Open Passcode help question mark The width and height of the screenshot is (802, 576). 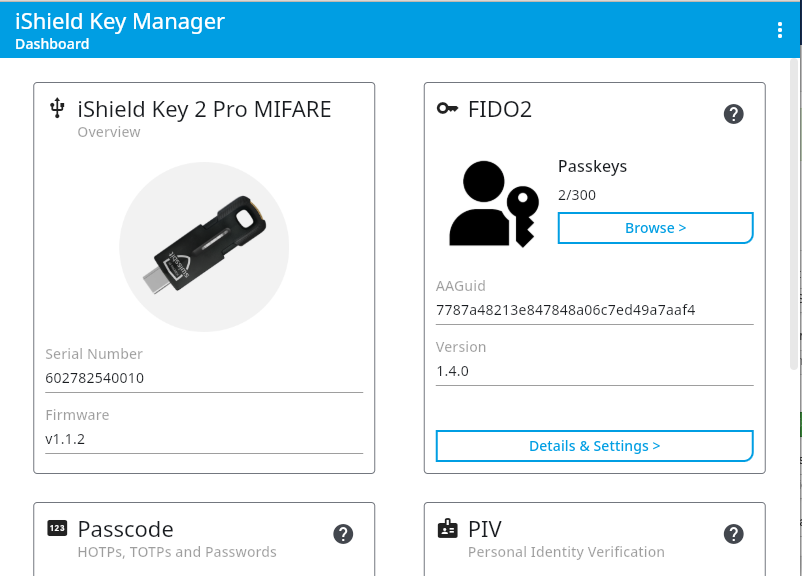pos(342,534)
